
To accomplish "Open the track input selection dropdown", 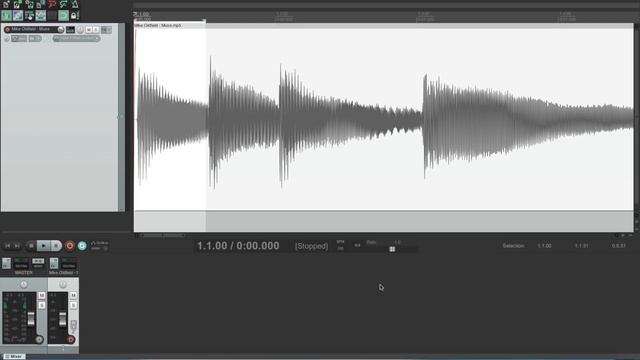I will tap(77, 38).
